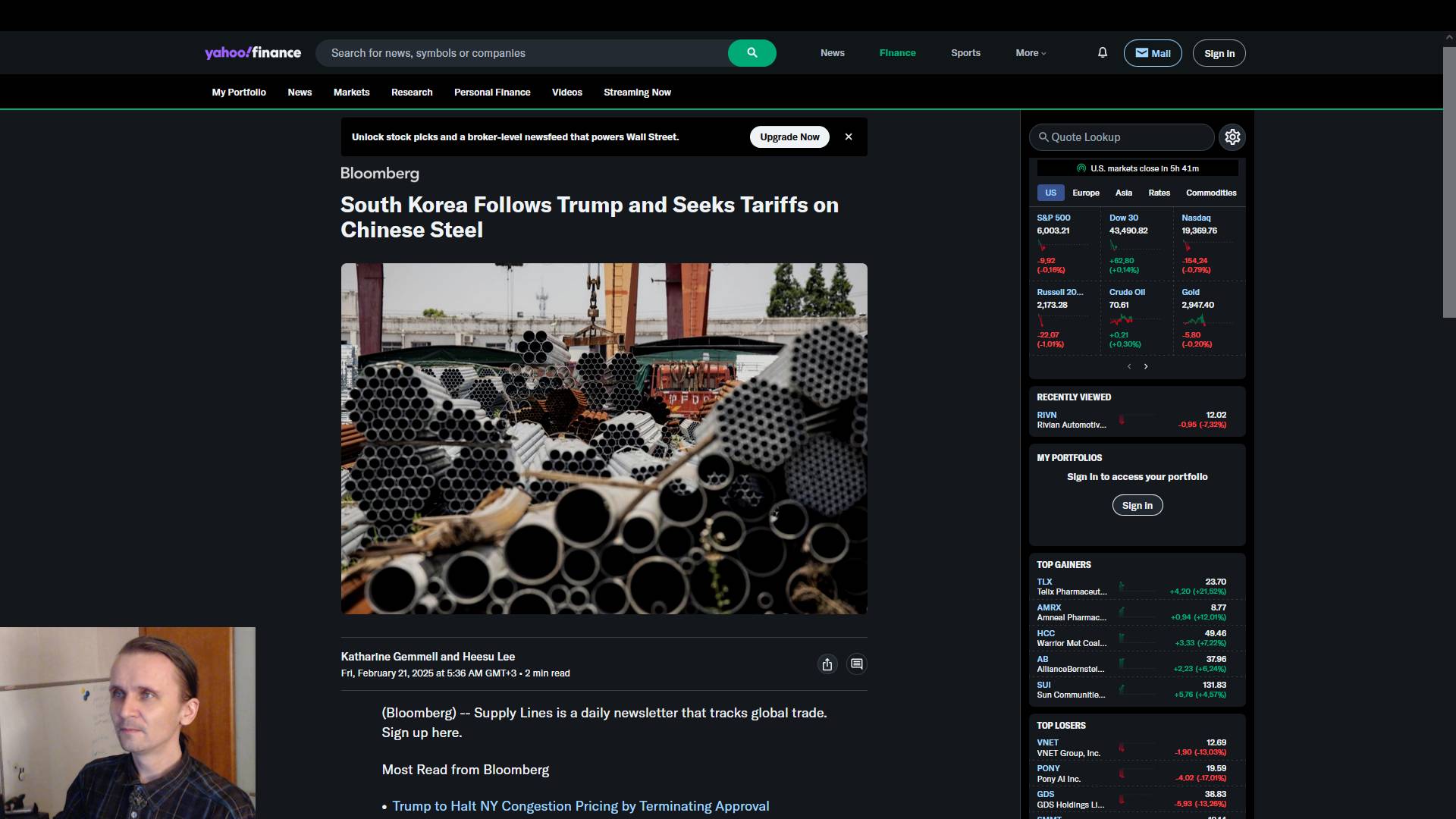1456x819 pixels.
Task: Click the Upgrade Now button
Action: click(x=789, y=137)
